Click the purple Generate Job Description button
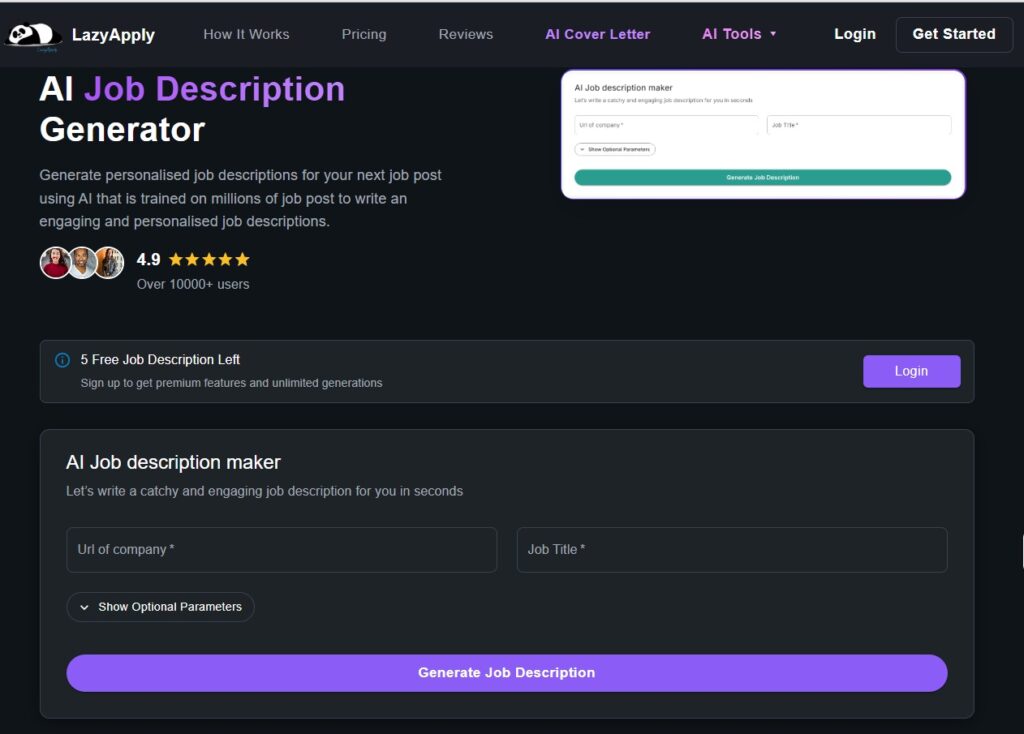Viewport: 1024px width, 734px height. pos(506,673)
